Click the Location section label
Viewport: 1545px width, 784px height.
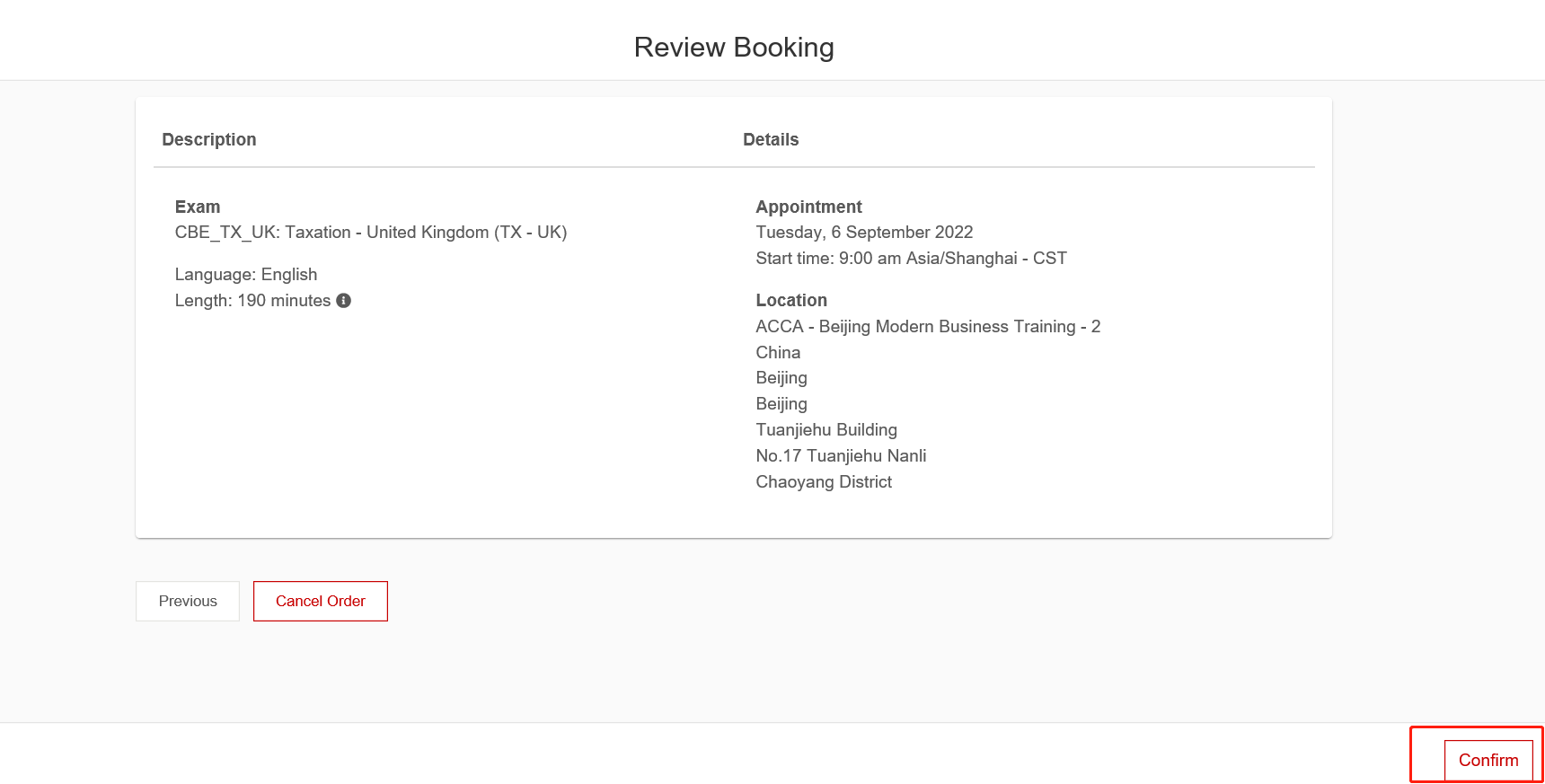[x=790, y=300]
